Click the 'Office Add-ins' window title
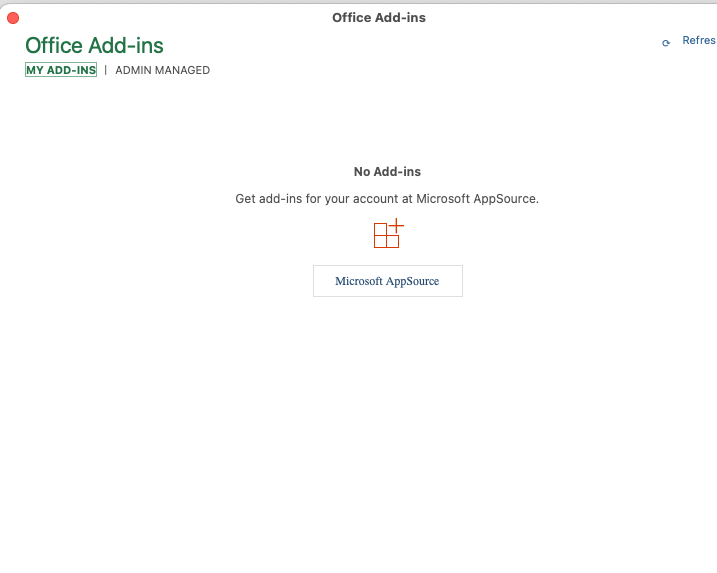717x573 pixels. click(x=379, y=17)
